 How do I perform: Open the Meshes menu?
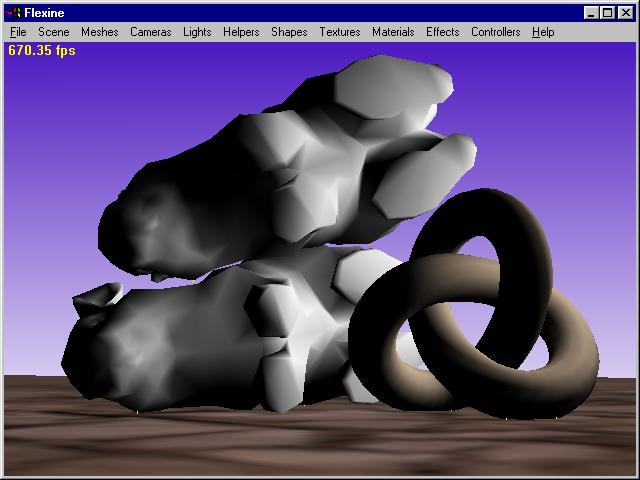click(x=100, y=32)
